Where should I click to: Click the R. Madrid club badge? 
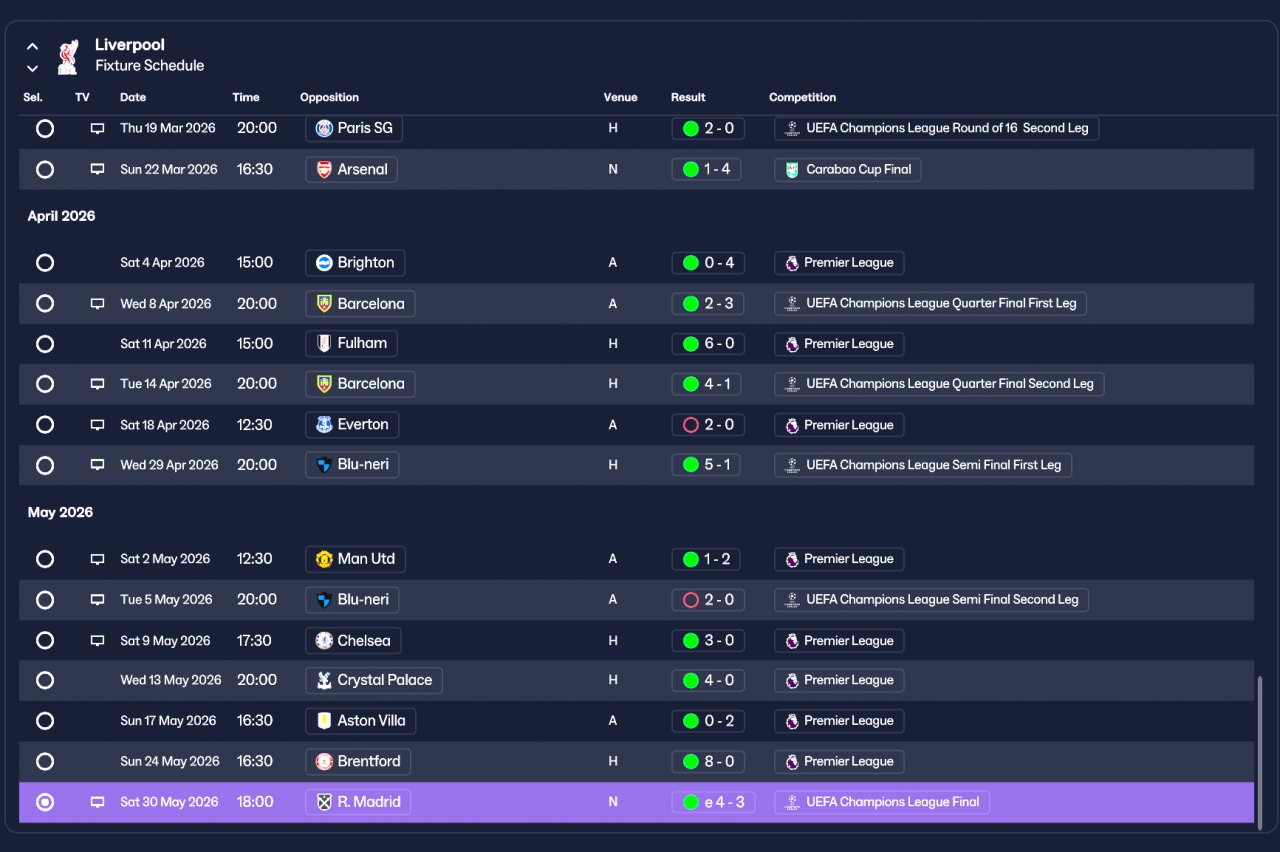[324, 802]
